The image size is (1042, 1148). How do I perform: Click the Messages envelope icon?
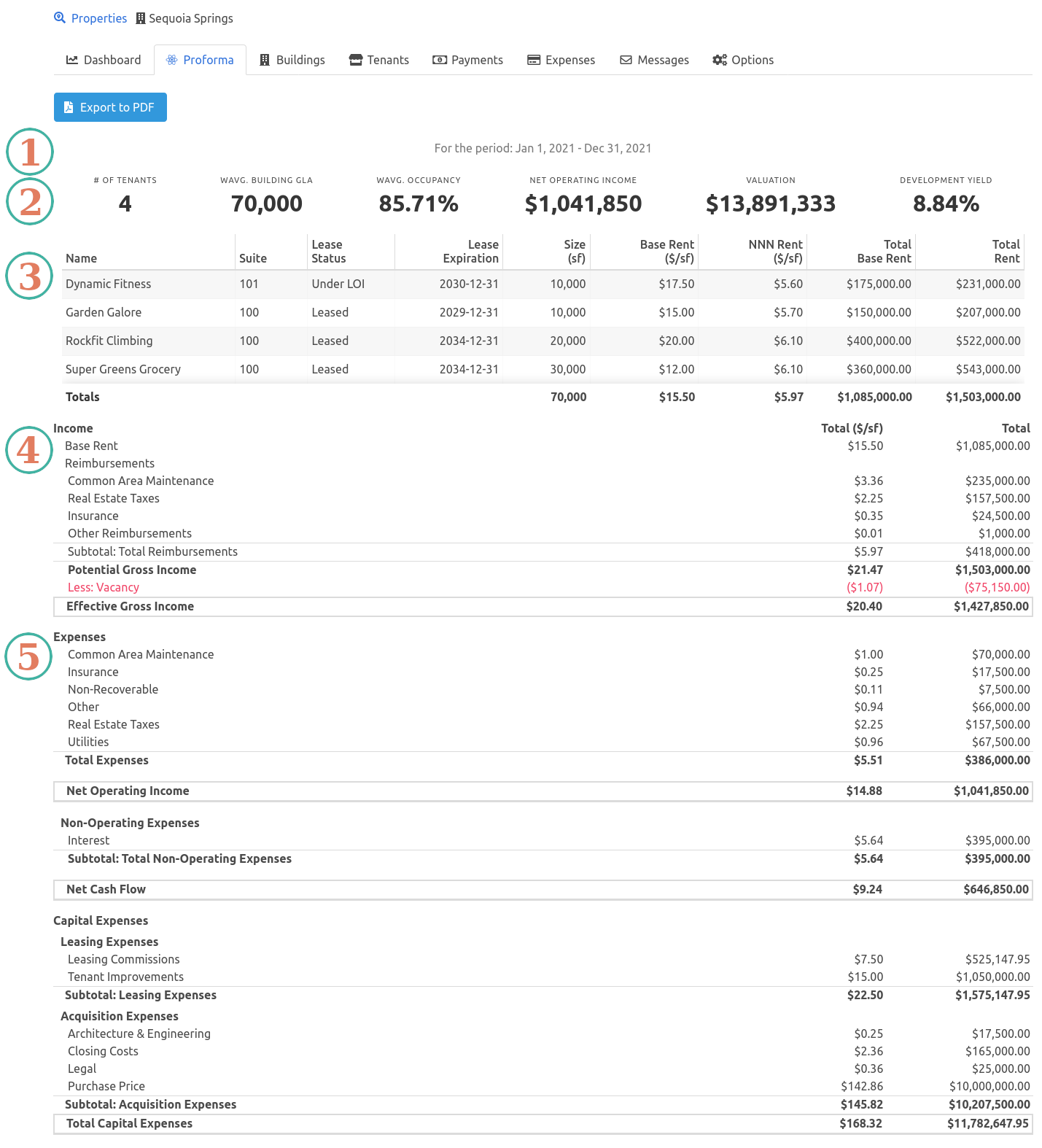point(626,60)
